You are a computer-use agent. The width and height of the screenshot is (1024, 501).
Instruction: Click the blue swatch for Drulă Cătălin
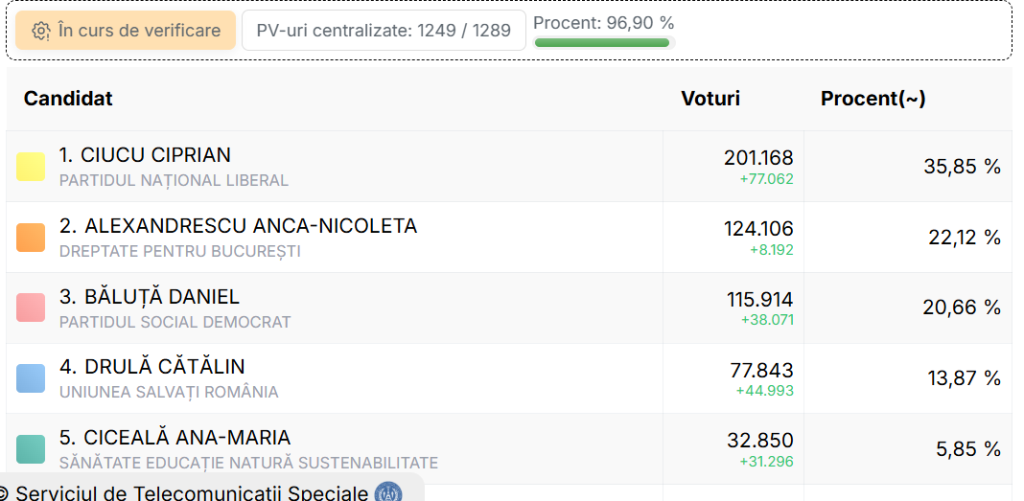click(x=31, y=378)
